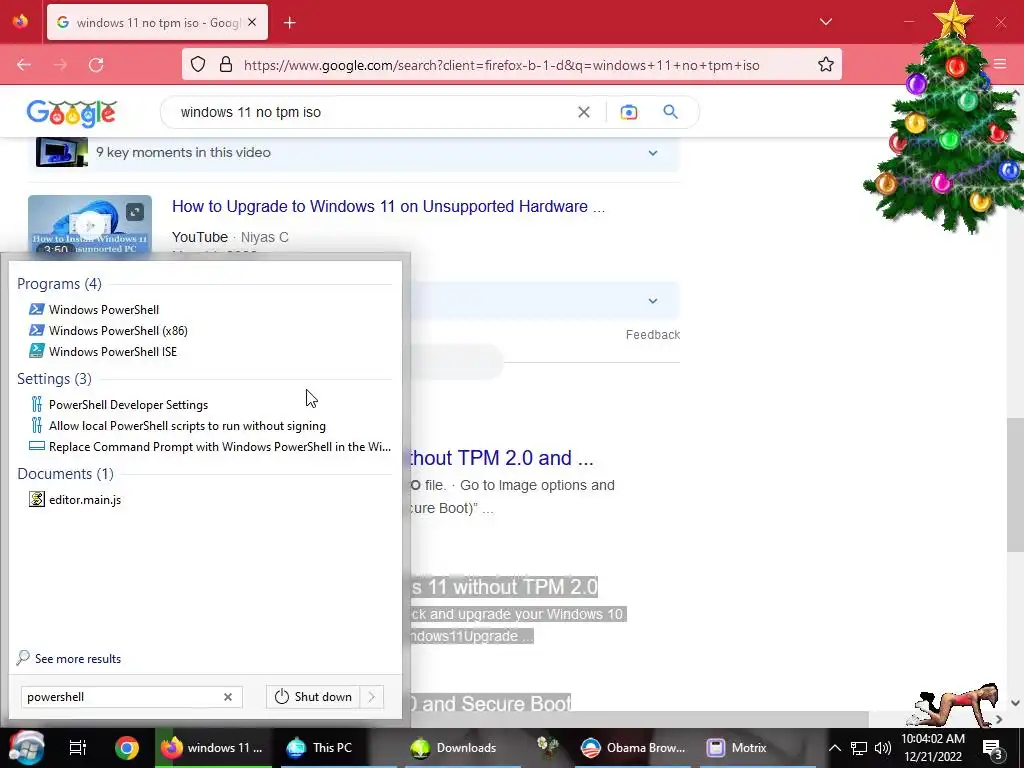The height and width of the screenshot is (768, 1024).
Task: Switch to Downloads taskbar window
Action: [x=462, y=748]
